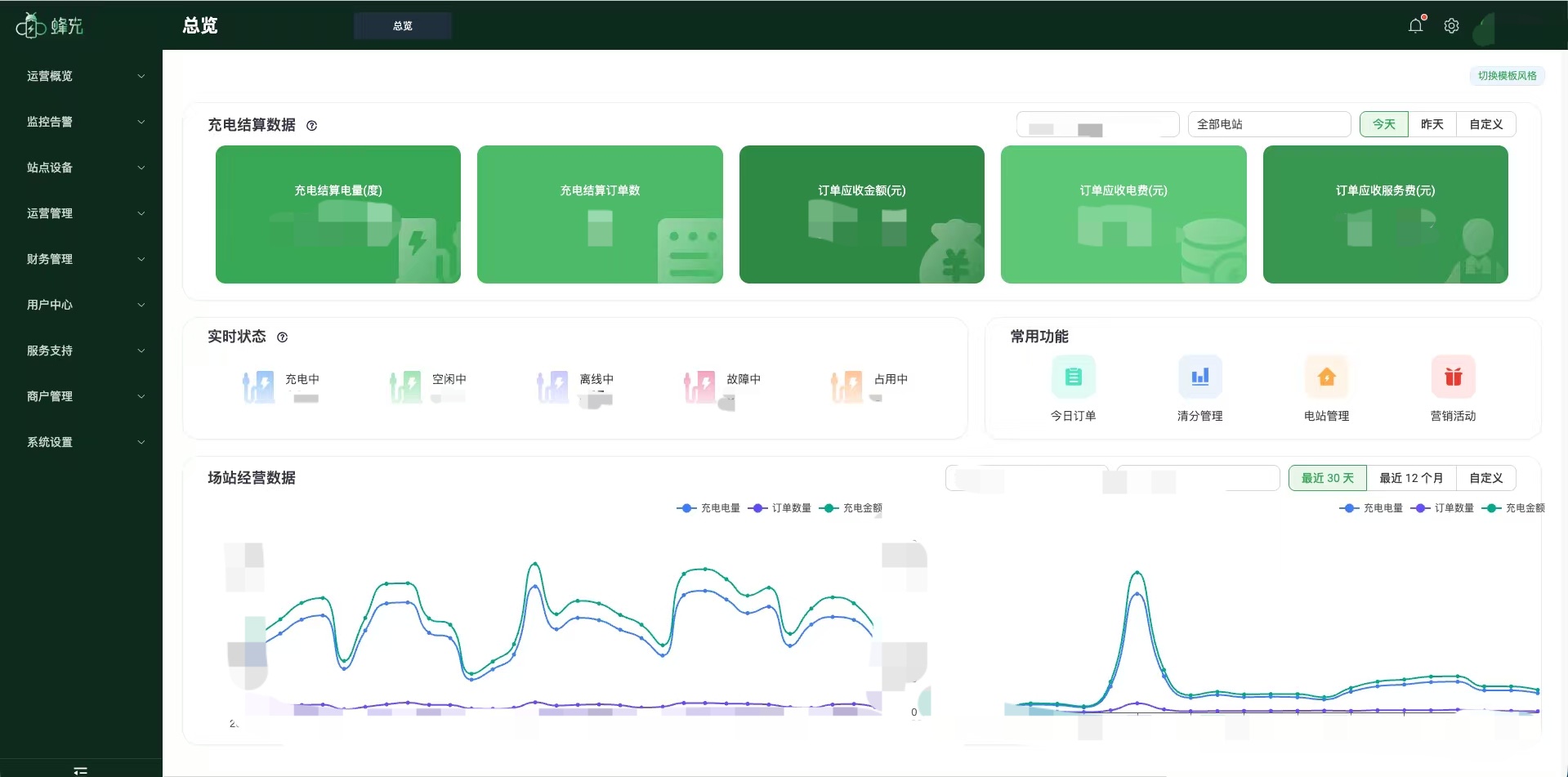1568x777 pixels.
Task: Switch to the 总览 tab
Action: [403, 25]
